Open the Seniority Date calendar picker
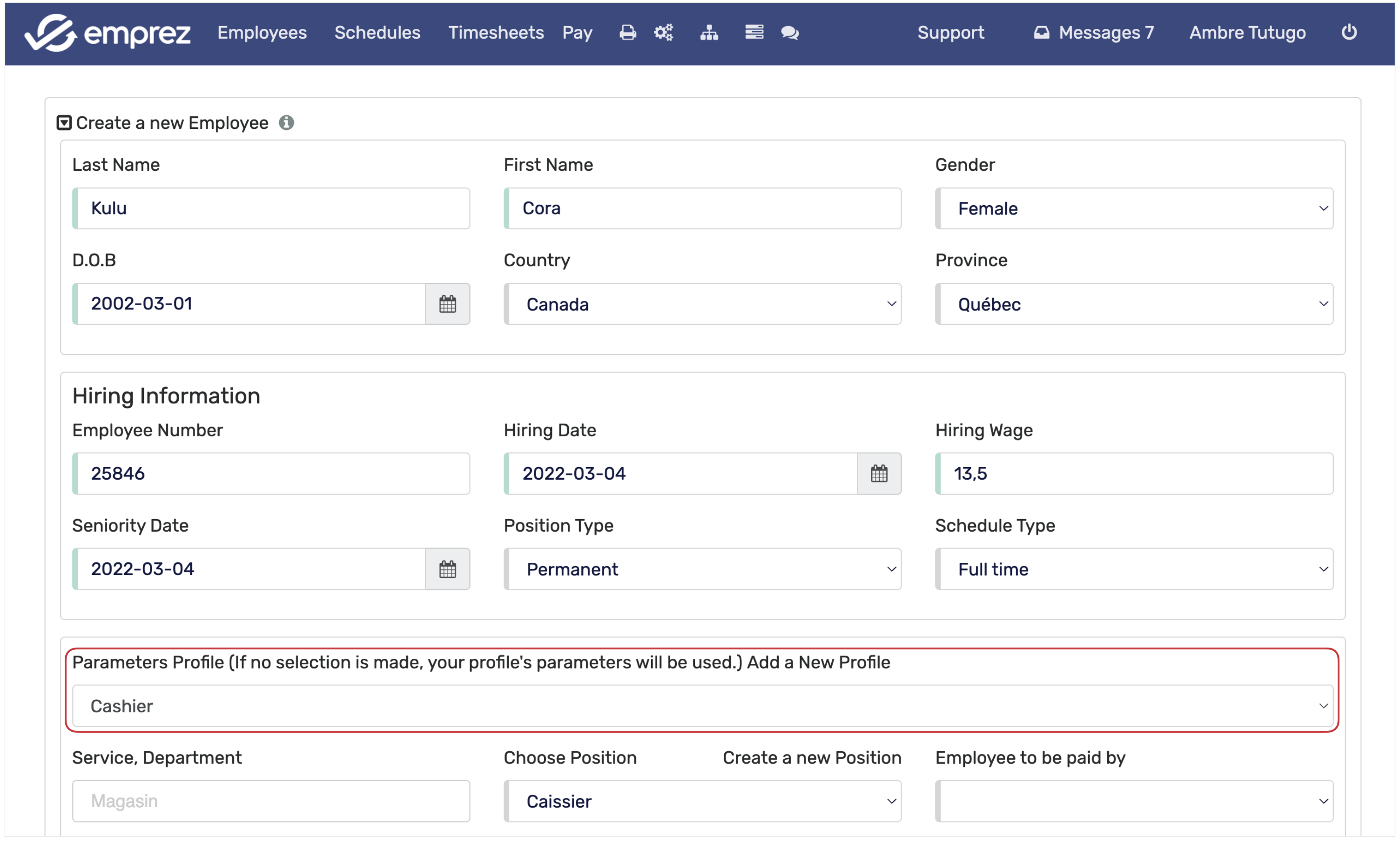The height and width of the screenshot is (842, 1400). pyautogui.click(x=447, y=569)
